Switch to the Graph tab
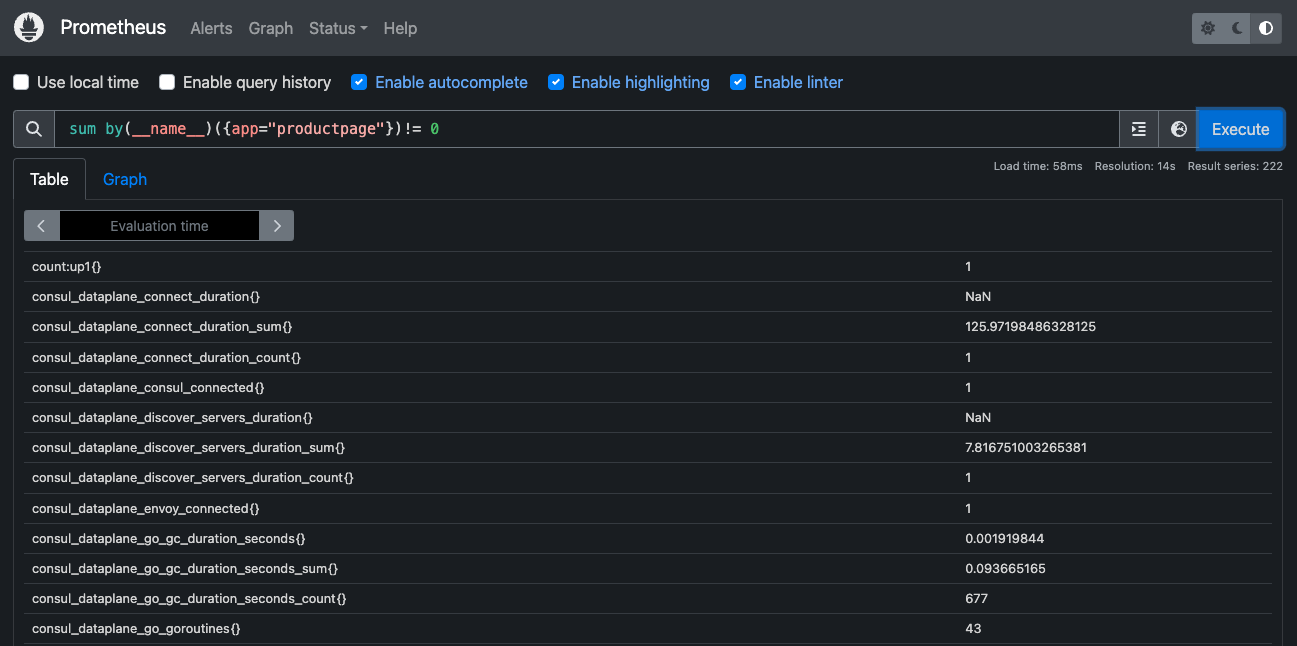This screenshot has height=646, width=1297. point(124,179)
